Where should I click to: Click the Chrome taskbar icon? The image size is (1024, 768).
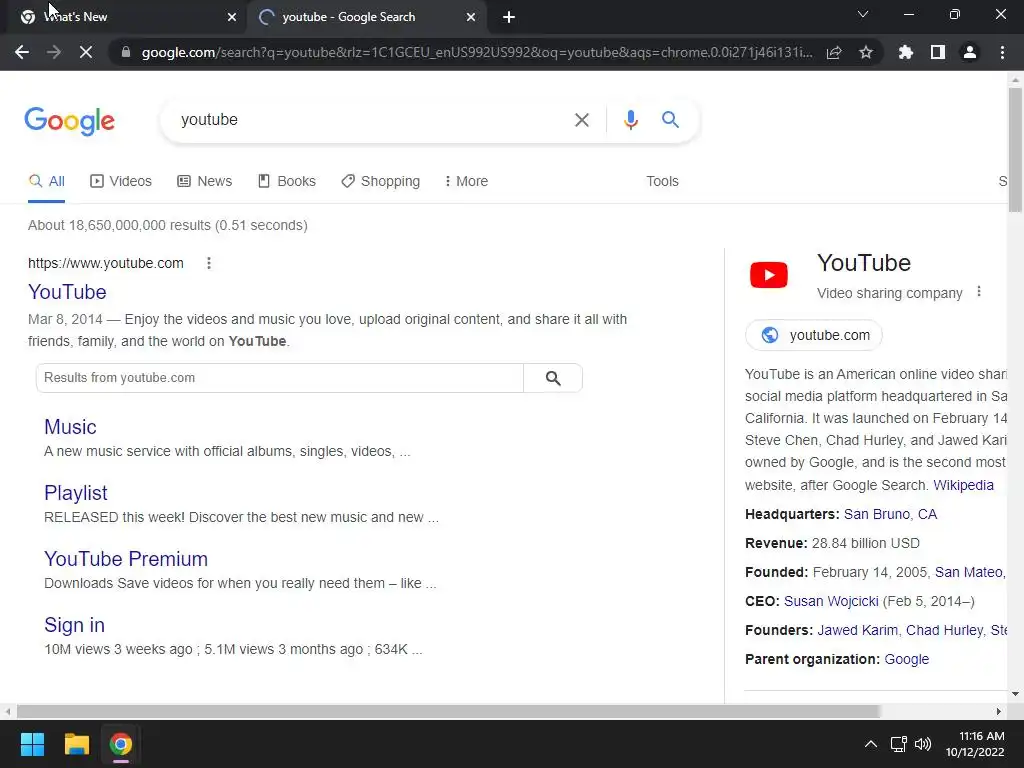point(121,744)
